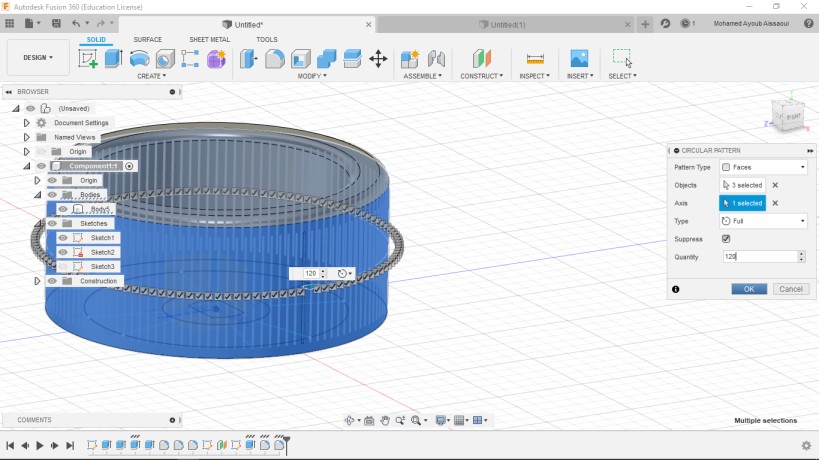Select the Create Sketch tool
Screen dimensions: 819x460
point(88,59)
